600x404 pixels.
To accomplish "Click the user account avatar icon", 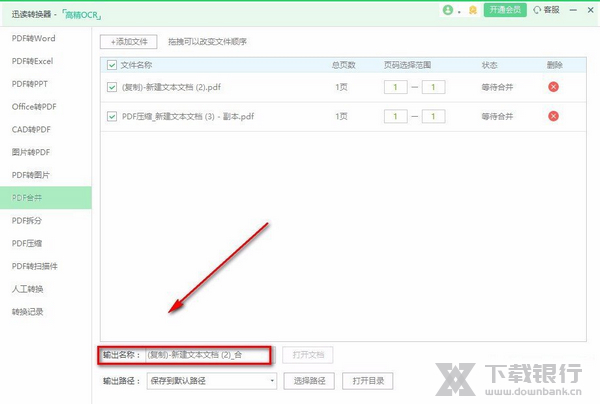I will pos(448,10).
